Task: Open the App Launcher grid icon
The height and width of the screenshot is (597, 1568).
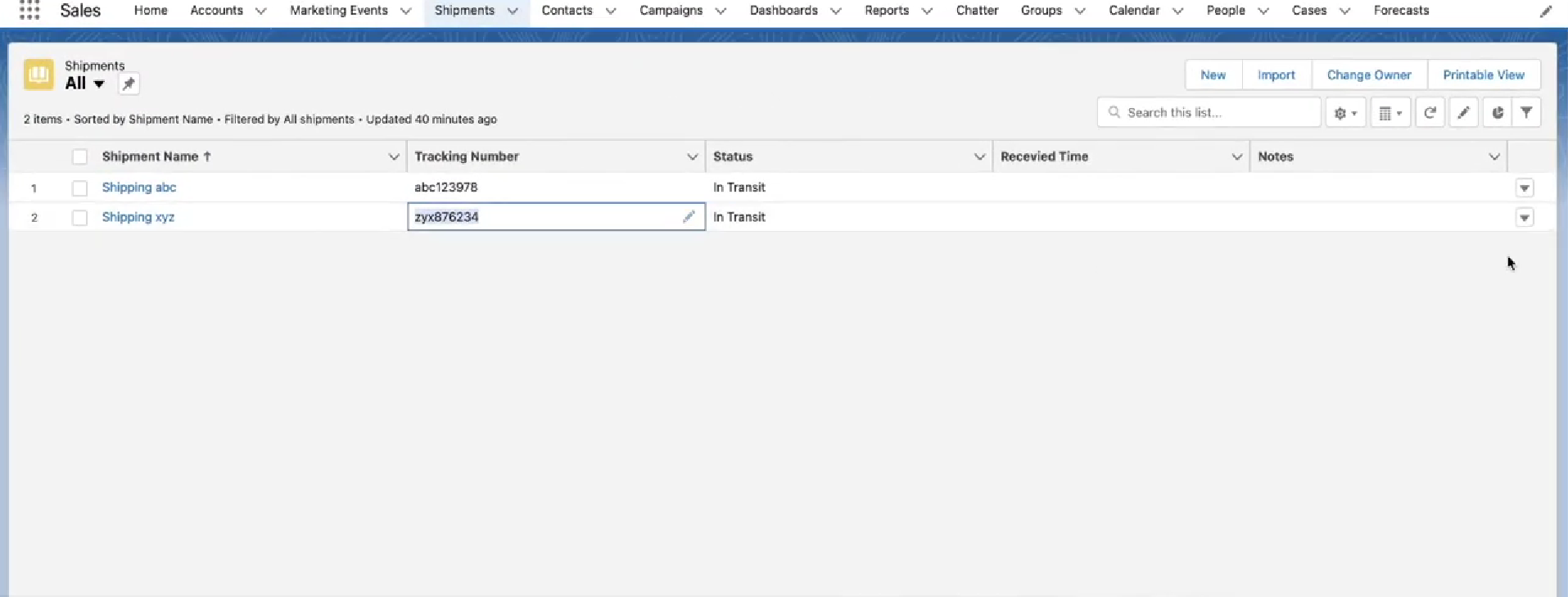Action: pos(29,10)
